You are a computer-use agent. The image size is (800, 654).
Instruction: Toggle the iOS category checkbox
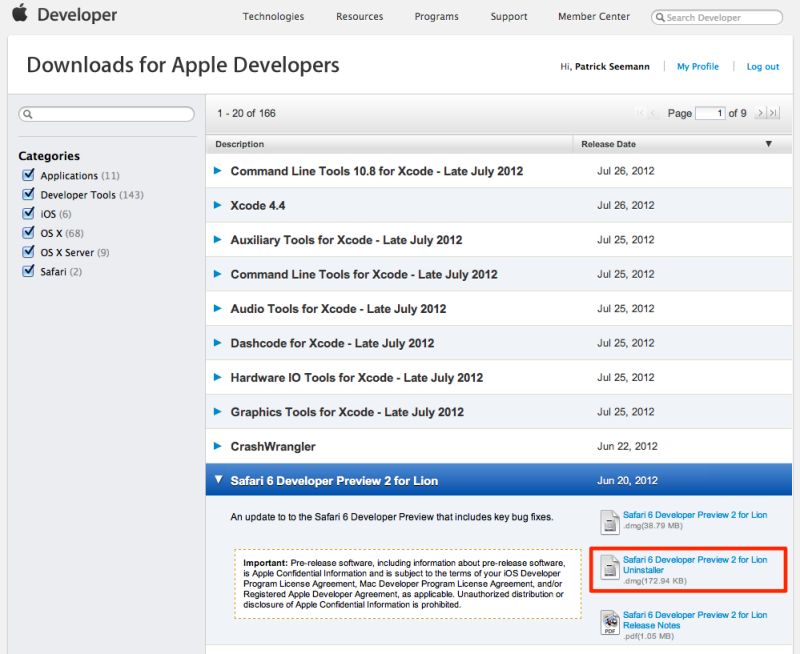[x=29, y=213]
